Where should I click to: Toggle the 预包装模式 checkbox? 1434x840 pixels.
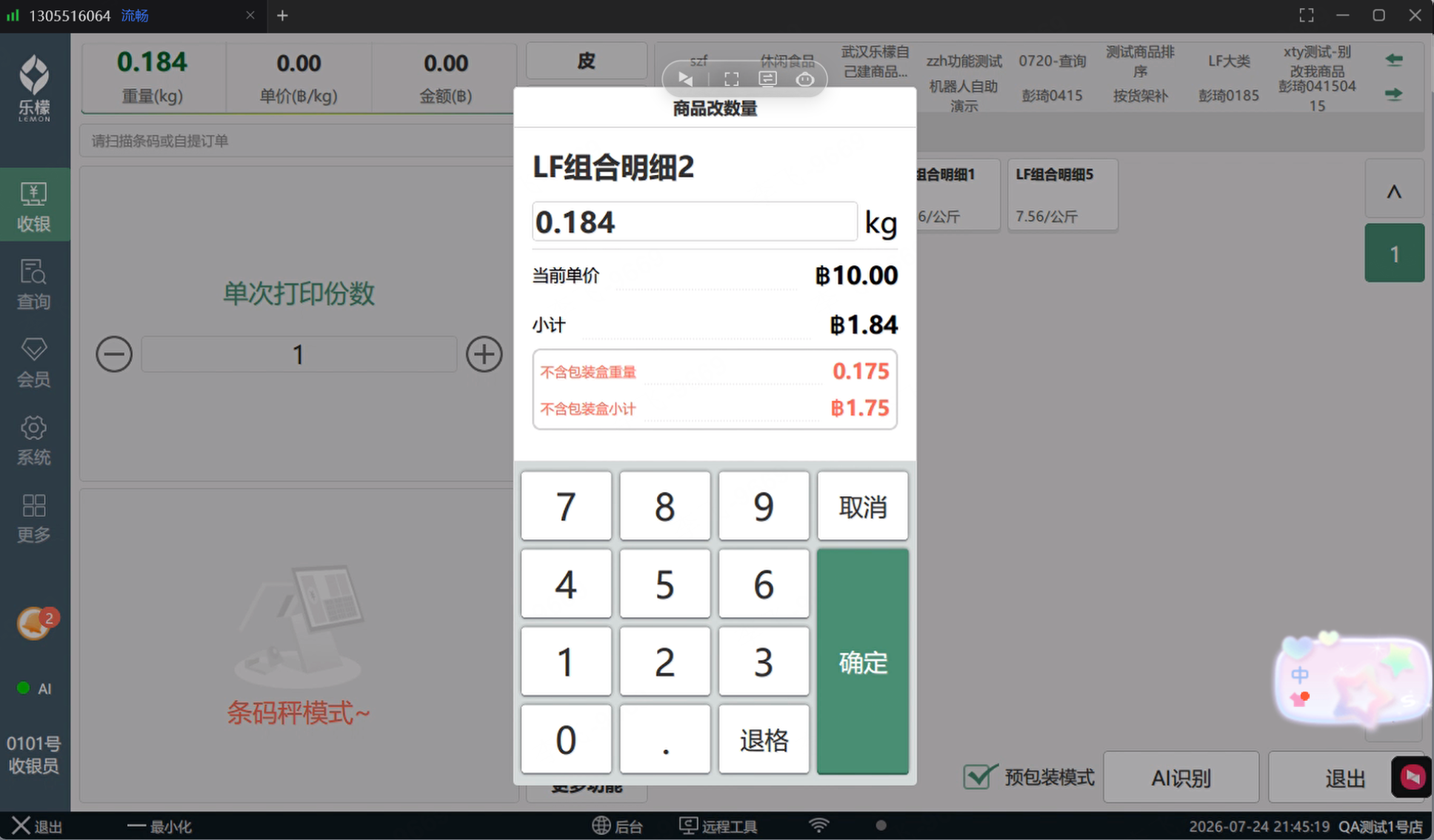[x=979, y=776]
